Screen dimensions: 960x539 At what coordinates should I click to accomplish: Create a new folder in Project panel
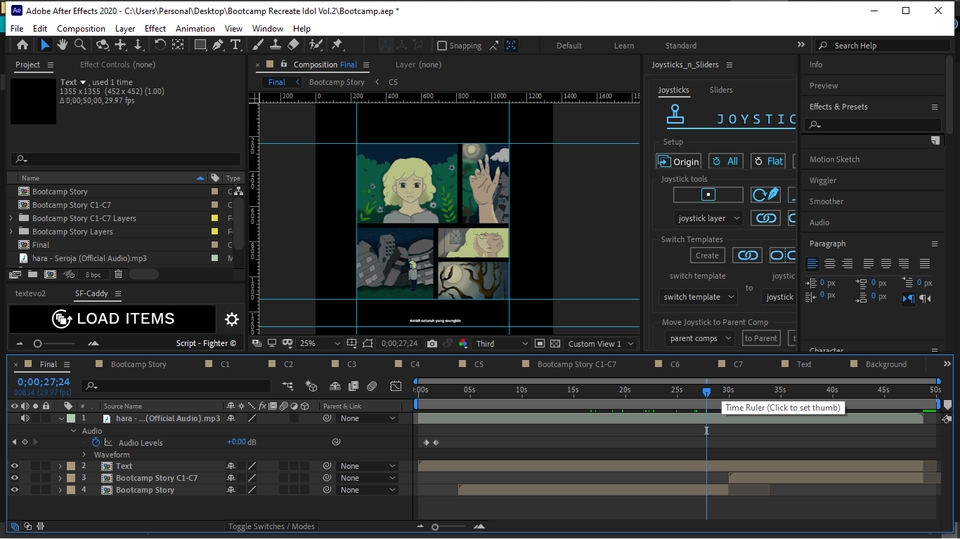(32, 274)
